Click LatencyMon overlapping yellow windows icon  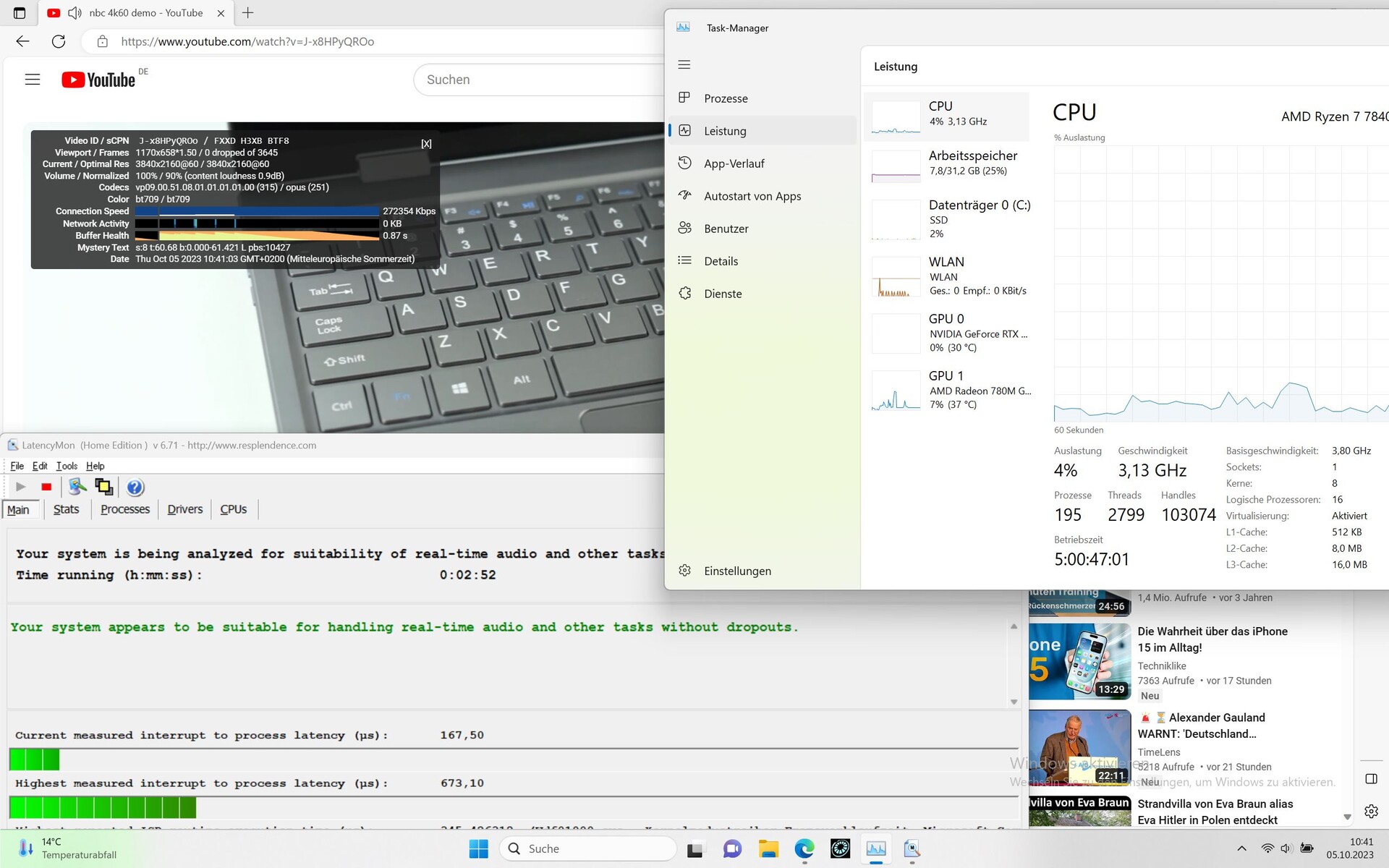point(104,487)
